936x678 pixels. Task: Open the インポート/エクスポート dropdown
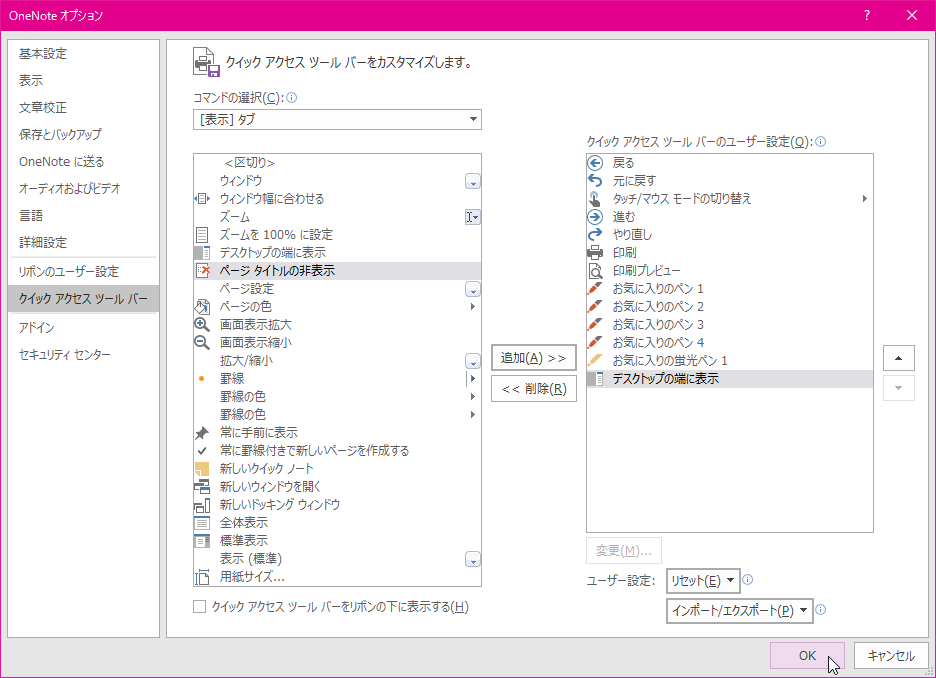pyautogui.click(x=740, y=611)
